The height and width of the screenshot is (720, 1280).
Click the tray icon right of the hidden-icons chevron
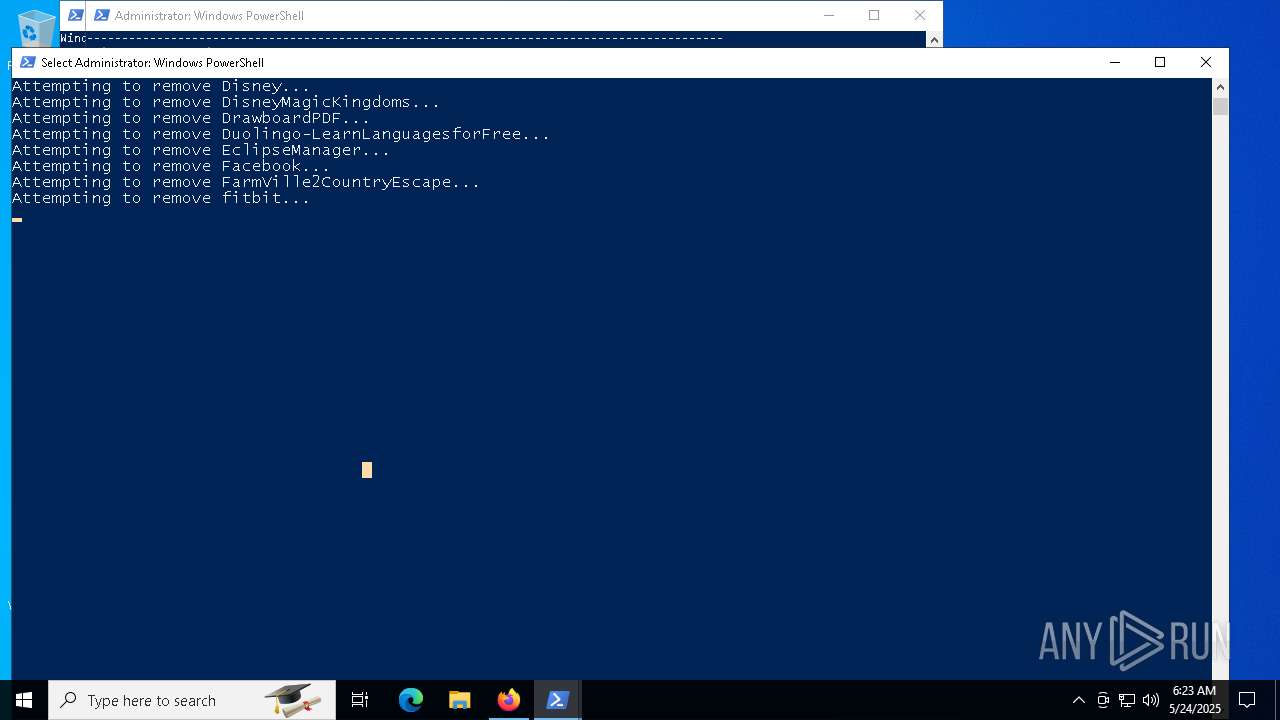coord(1103,700)
